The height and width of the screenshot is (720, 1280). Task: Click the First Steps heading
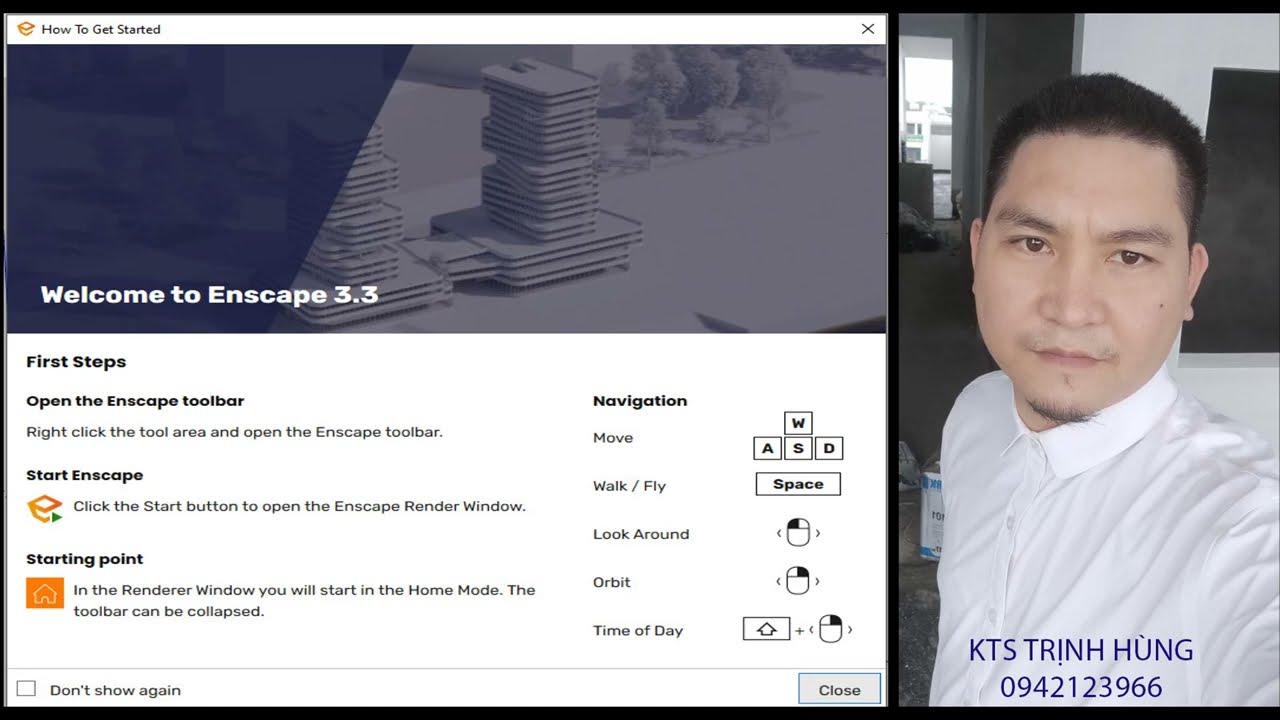tap(76, 362)
